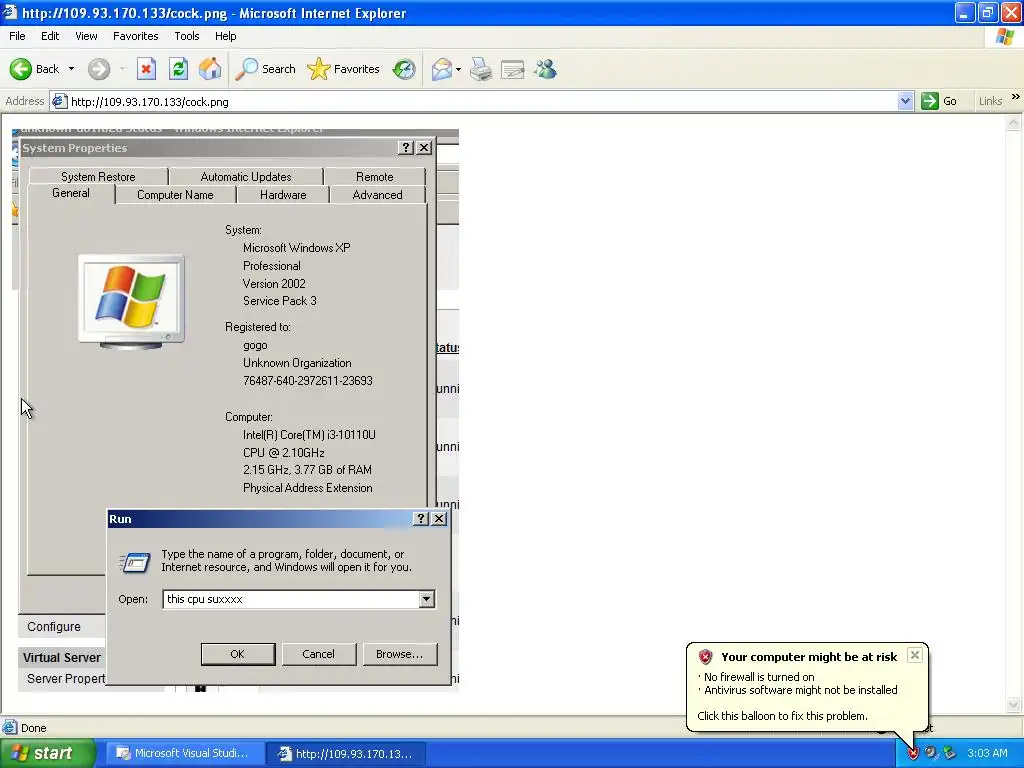Image resolution: width=1024 pixels, height=768 pixels.
Task: Click the System Properties help question mark
Action: (406, 148)
